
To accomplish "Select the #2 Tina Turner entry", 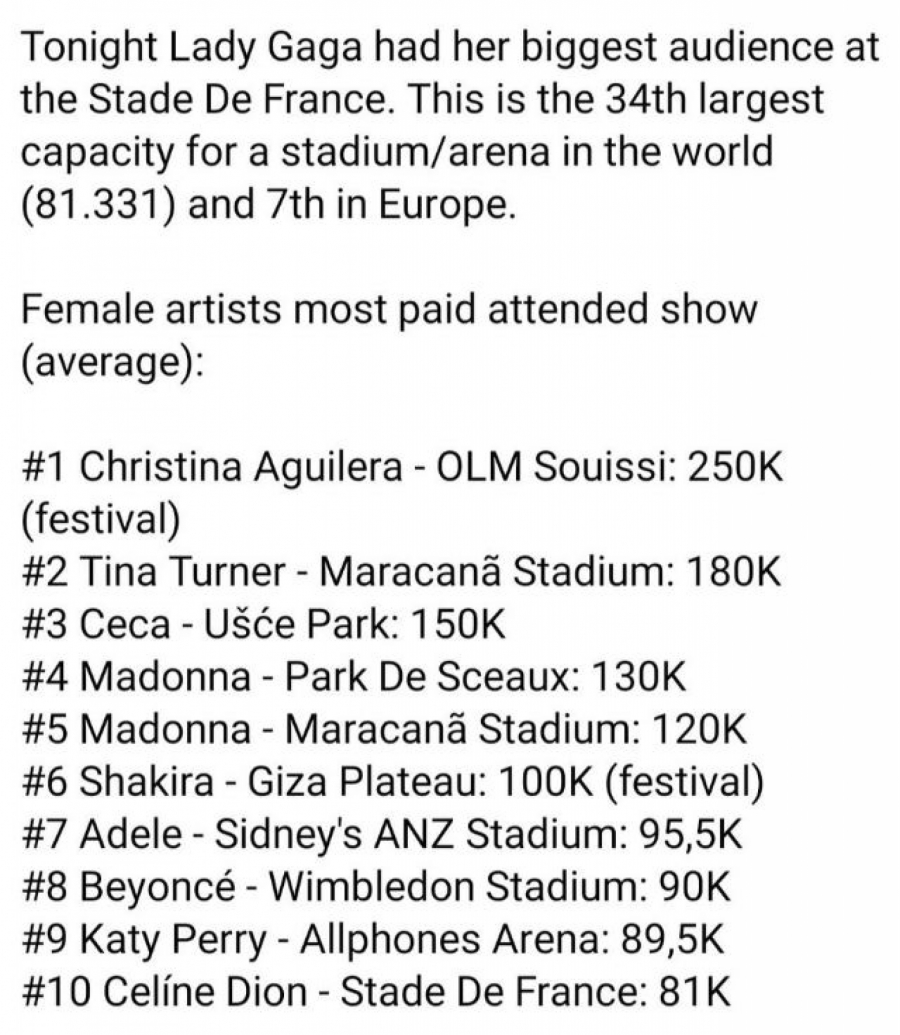I will (400, 572).
